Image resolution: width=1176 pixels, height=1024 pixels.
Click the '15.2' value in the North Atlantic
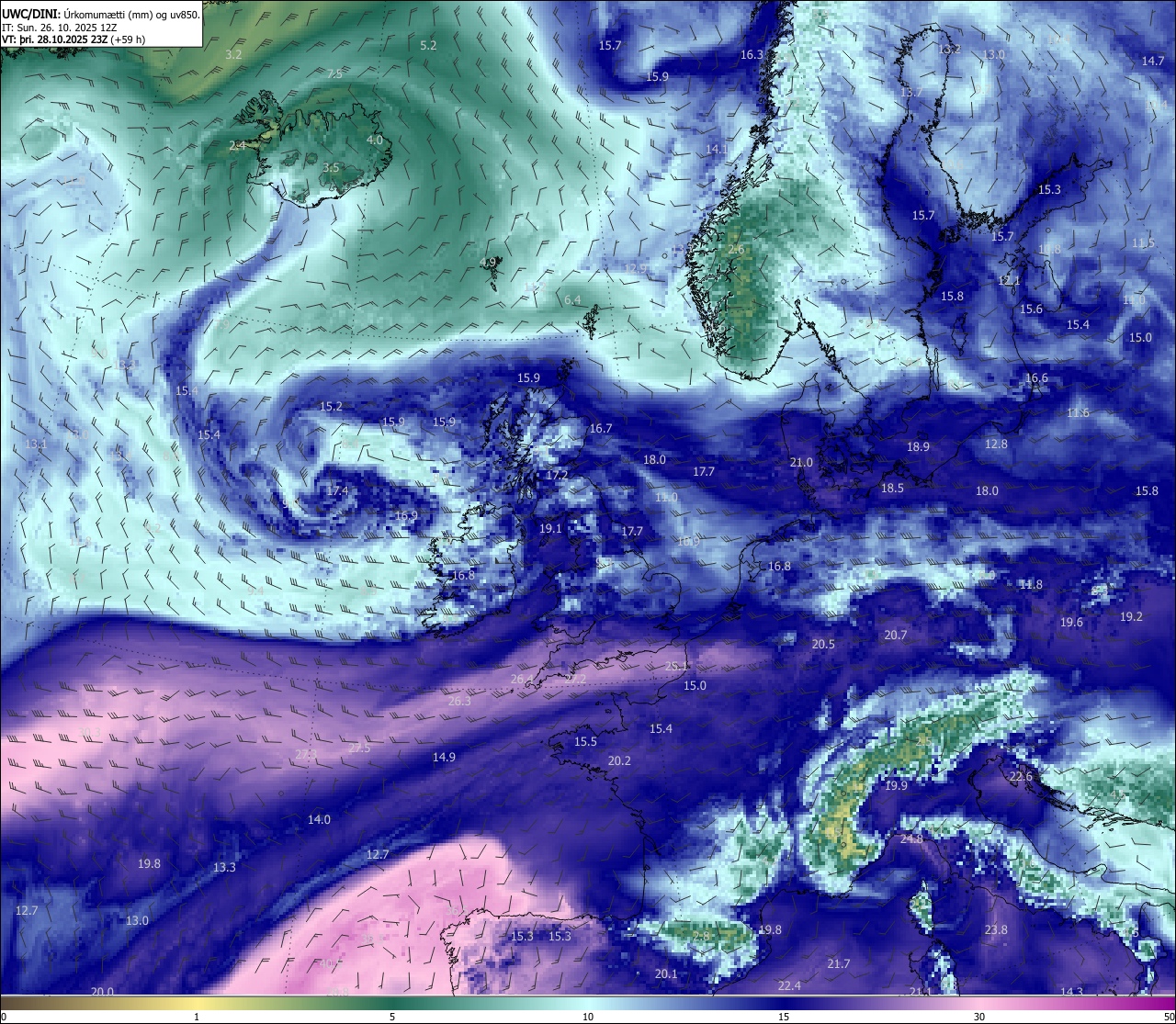[331, 407]
